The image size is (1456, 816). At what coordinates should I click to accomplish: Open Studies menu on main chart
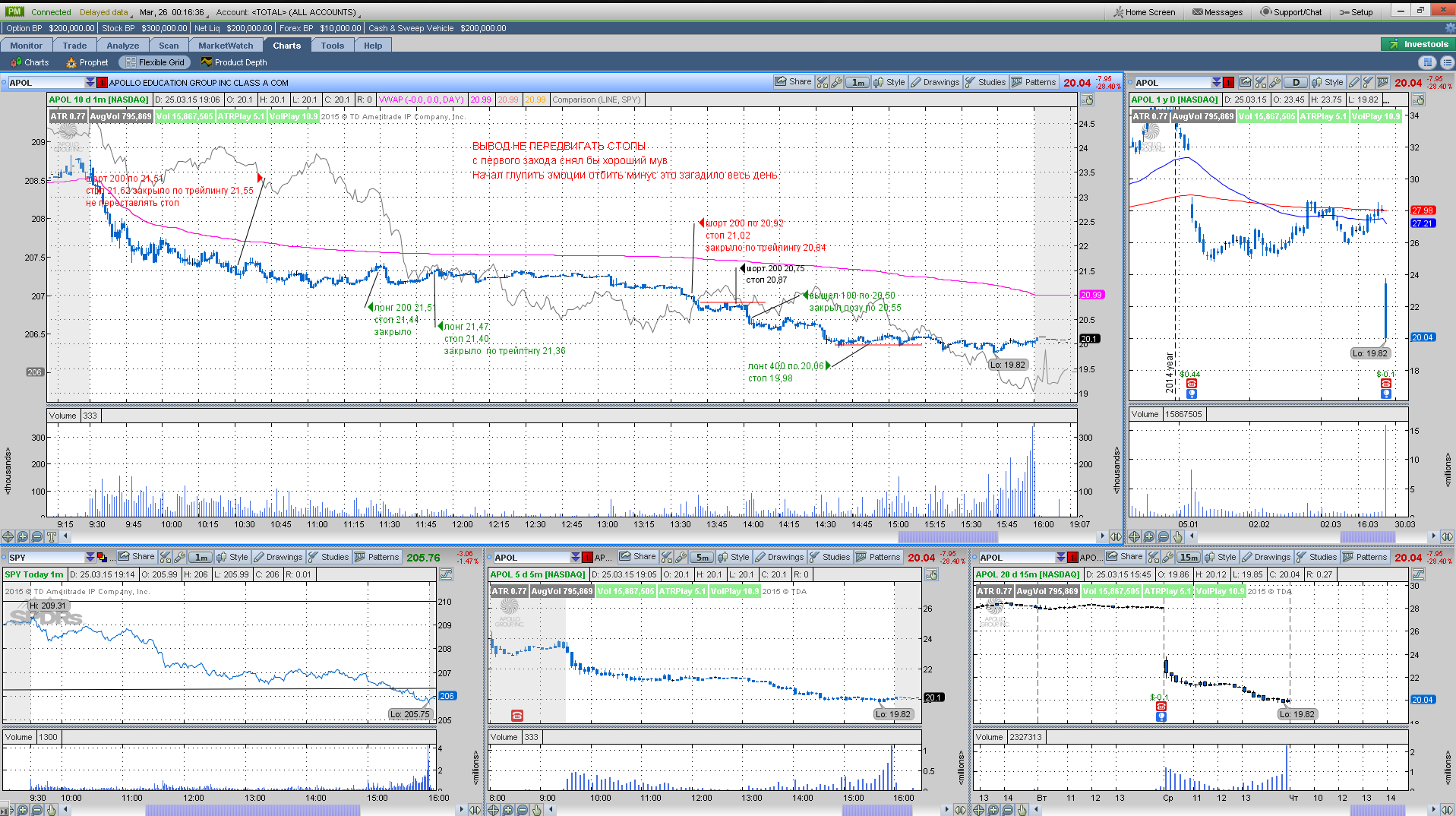click(x=985, y=82)
